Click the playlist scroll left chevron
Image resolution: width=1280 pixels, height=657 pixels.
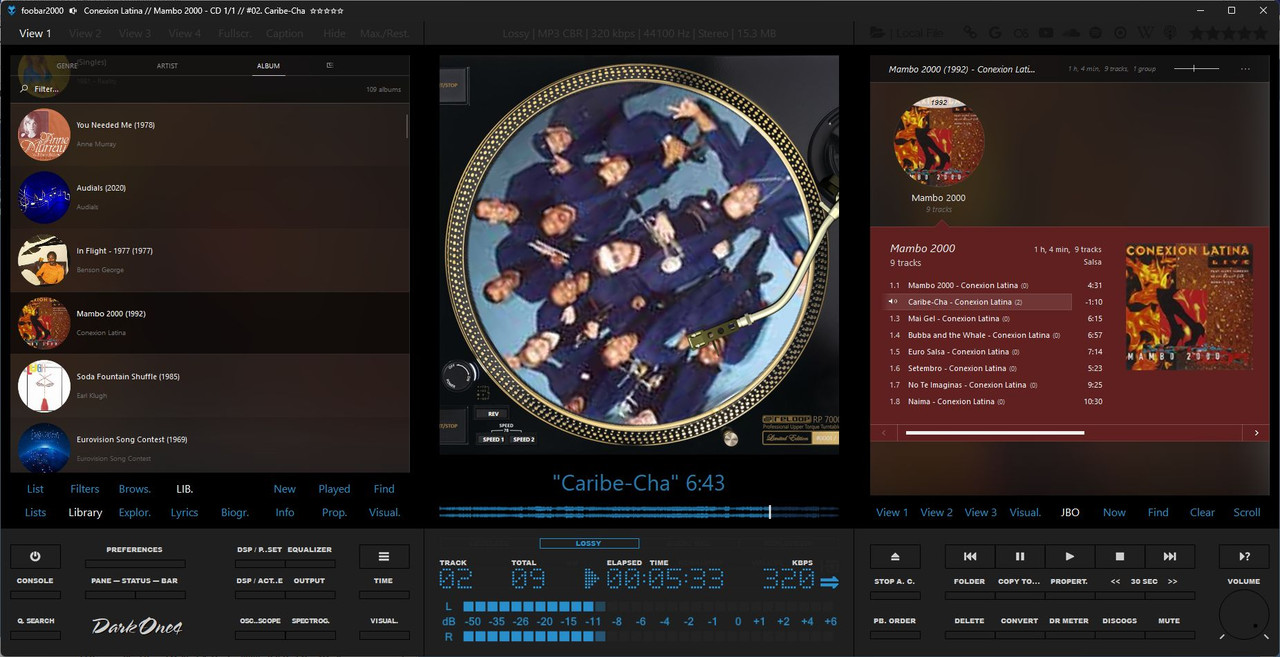tap(882, 433)
